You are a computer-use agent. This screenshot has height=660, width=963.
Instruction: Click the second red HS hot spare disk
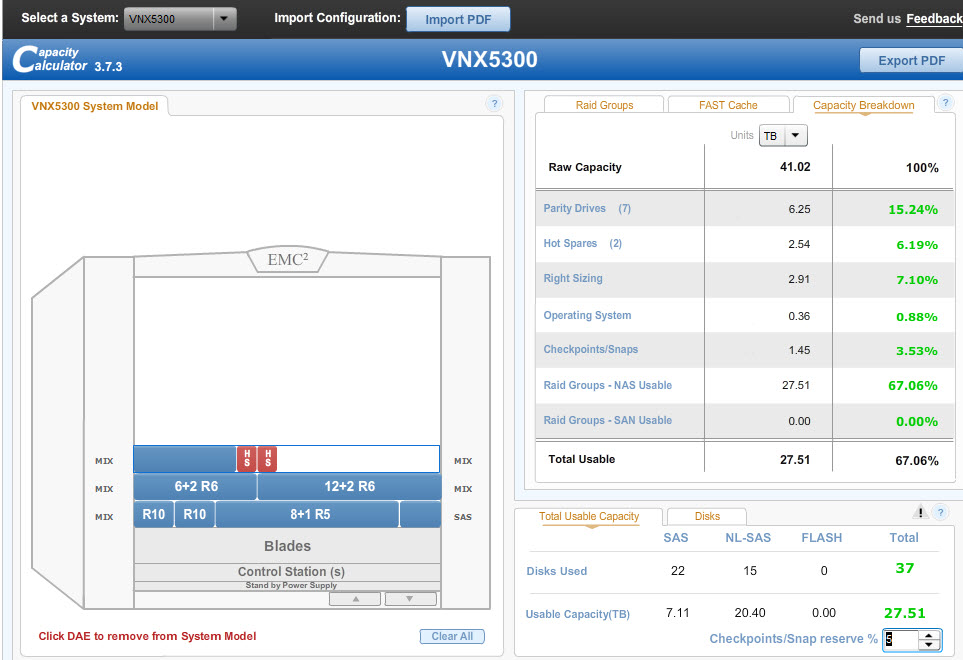[268, 459]
